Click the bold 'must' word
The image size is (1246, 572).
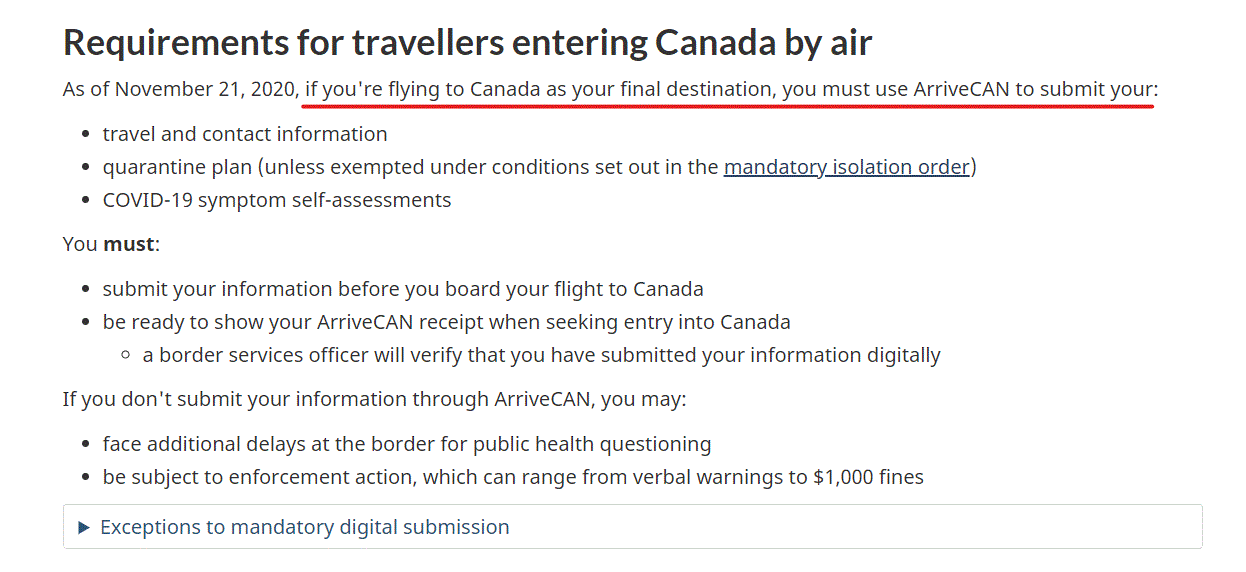(x=129, y=244)
